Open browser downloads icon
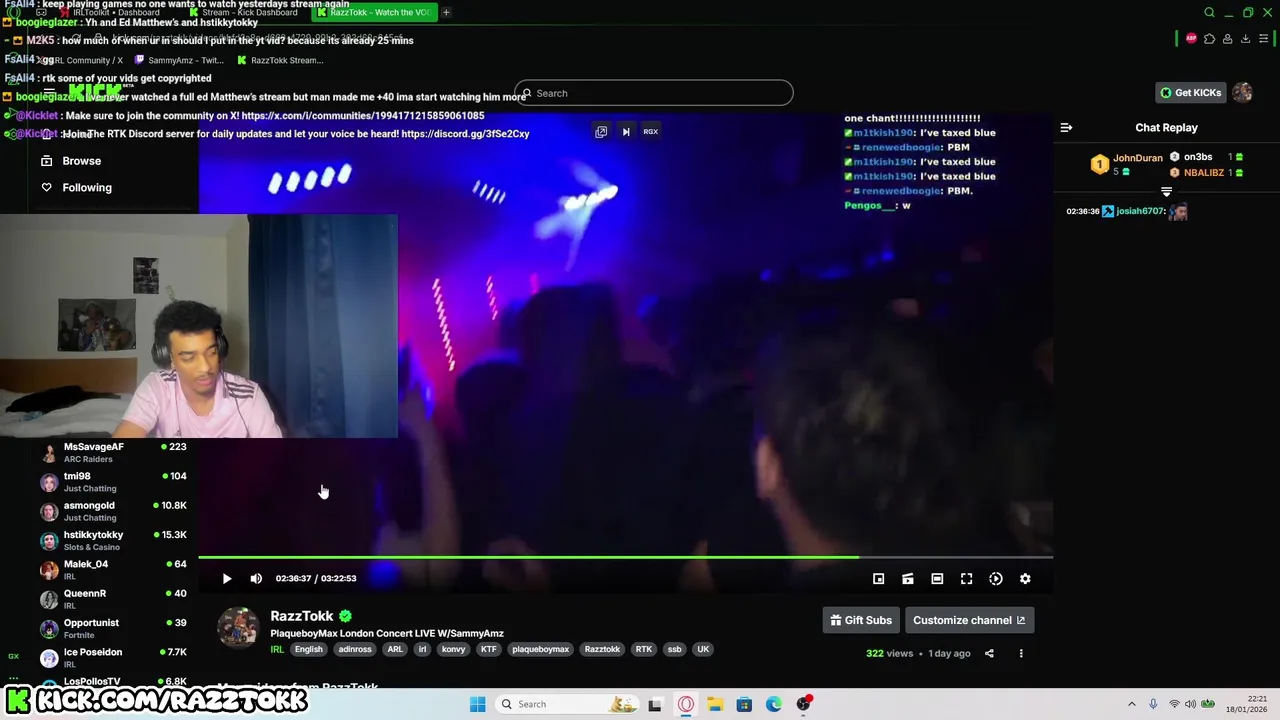The height and width of the screenshot is (720, 1280). click(1245, 38)
